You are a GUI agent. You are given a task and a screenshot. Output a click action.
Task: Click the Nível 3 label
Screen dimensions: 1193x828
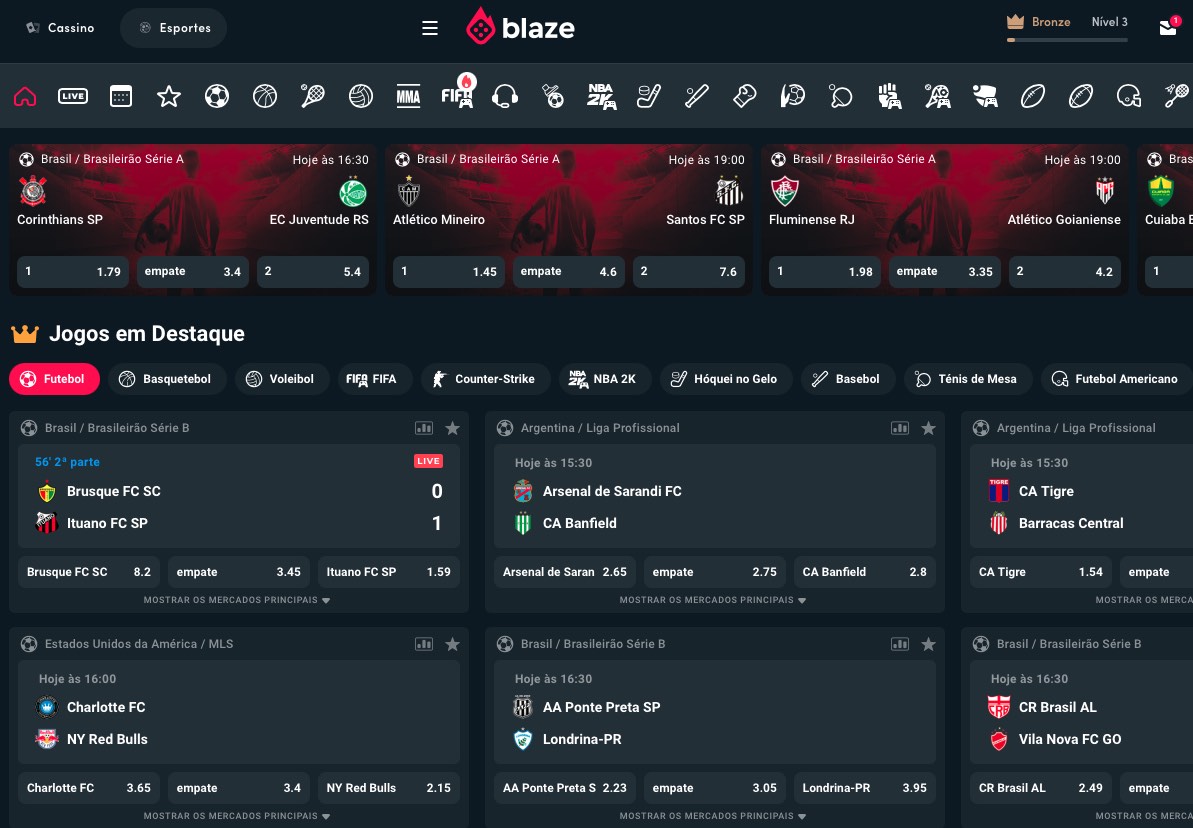(x=1109, y=22)
